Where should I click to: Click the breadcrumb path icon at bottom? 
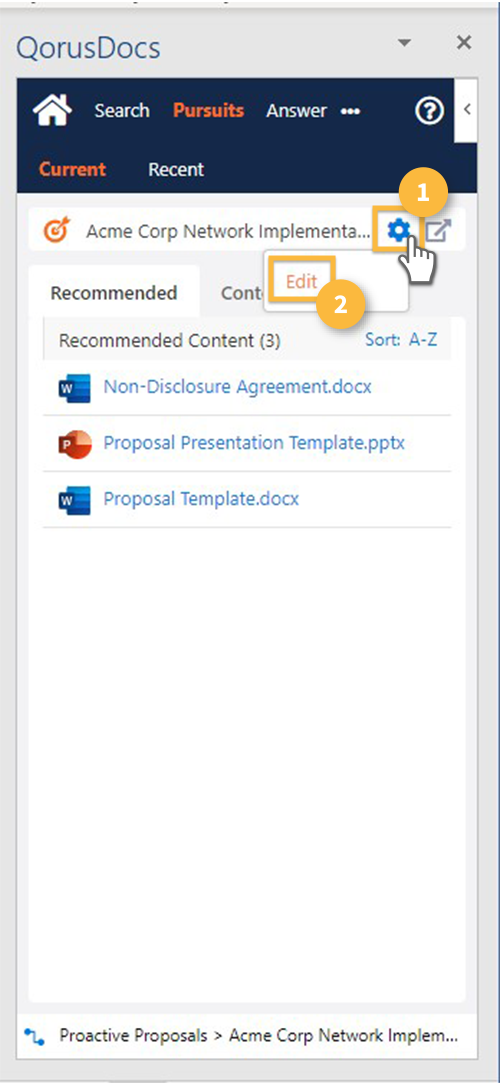tap(35, 1036)
